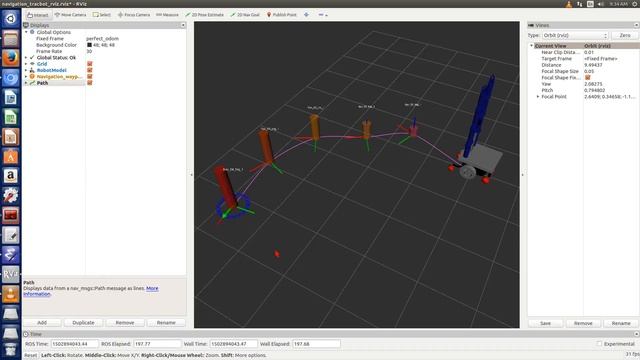Collapse the Current View node
Screen dimensions: 640x360
point(531,46)
